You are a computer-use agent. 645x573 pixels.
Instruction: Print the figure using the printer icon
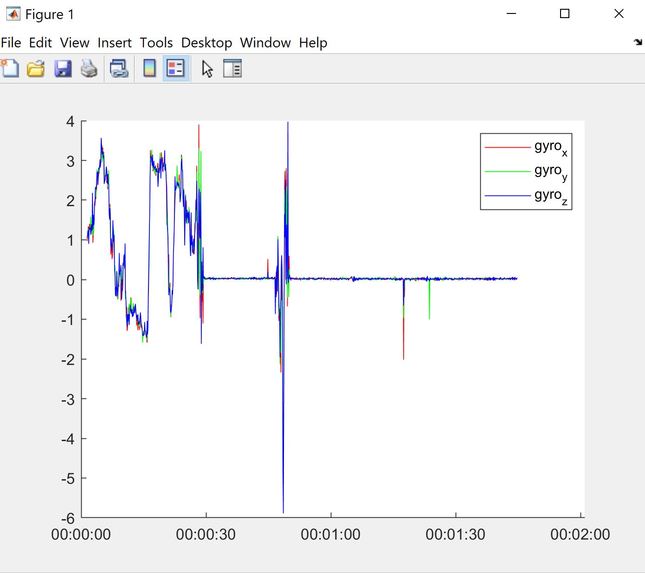click(89, 68)
